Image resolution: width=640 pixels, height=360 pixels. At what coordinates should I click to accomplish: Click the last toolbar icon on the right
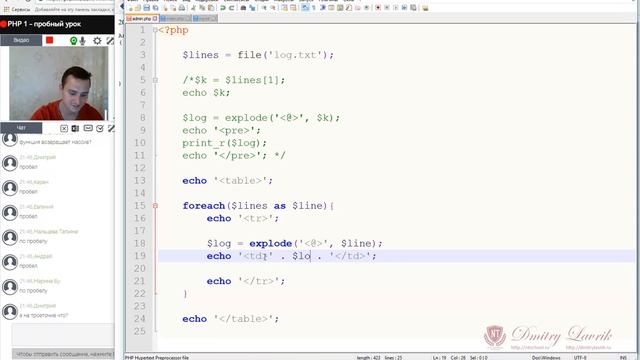coord(425,8)
